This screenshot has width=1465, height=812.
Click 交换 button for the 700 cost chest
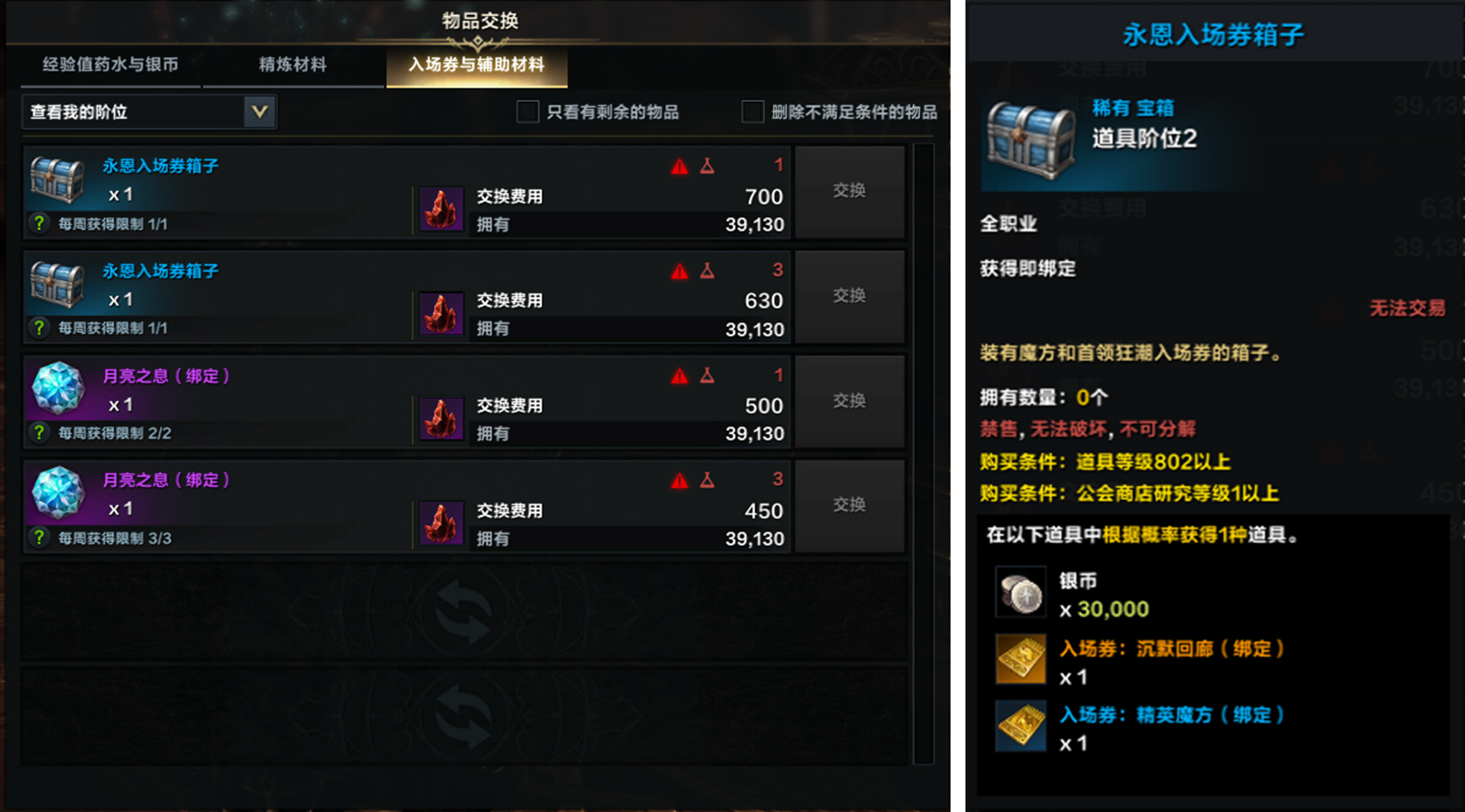(850, 191)
